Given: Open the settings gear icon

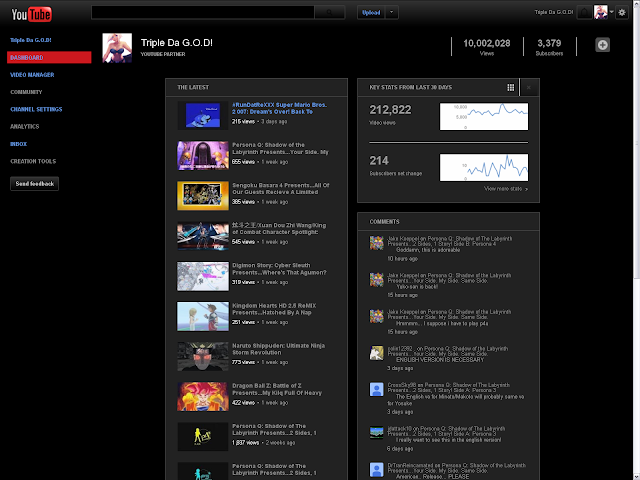Looking at the screenshot, I should [x=622, y=12].
